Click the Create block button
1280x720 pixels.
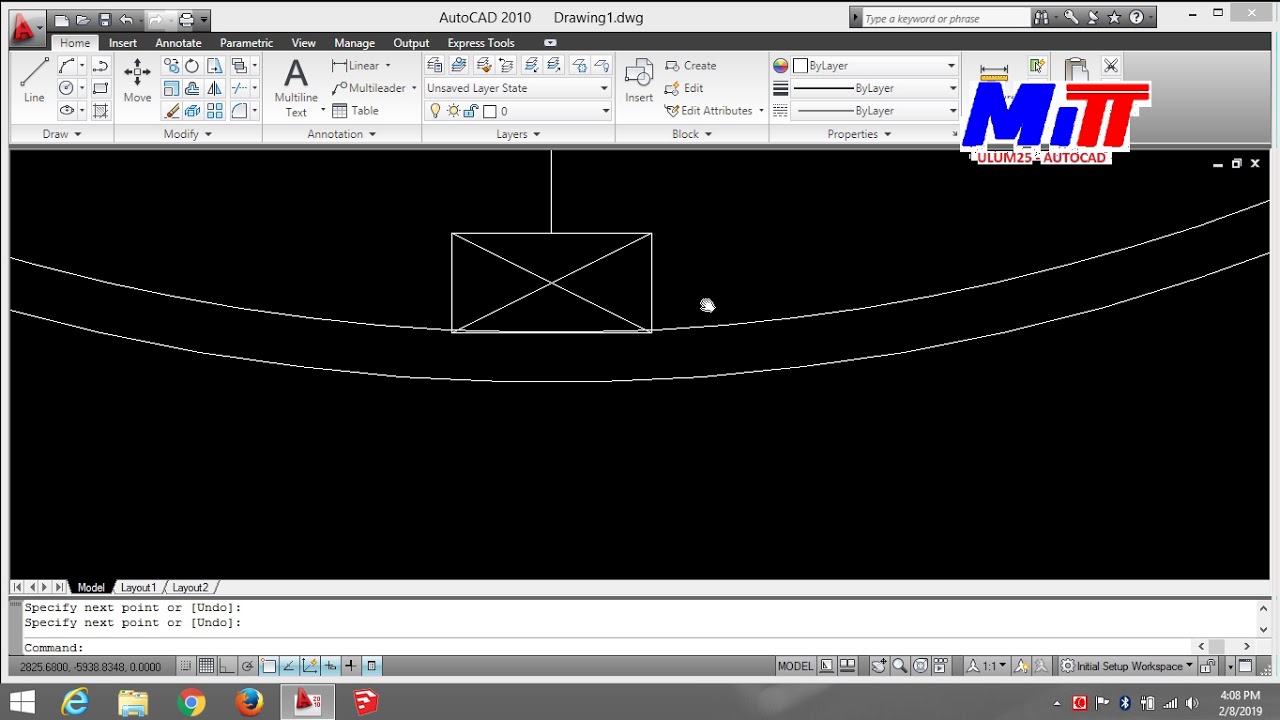coord(690,66)
